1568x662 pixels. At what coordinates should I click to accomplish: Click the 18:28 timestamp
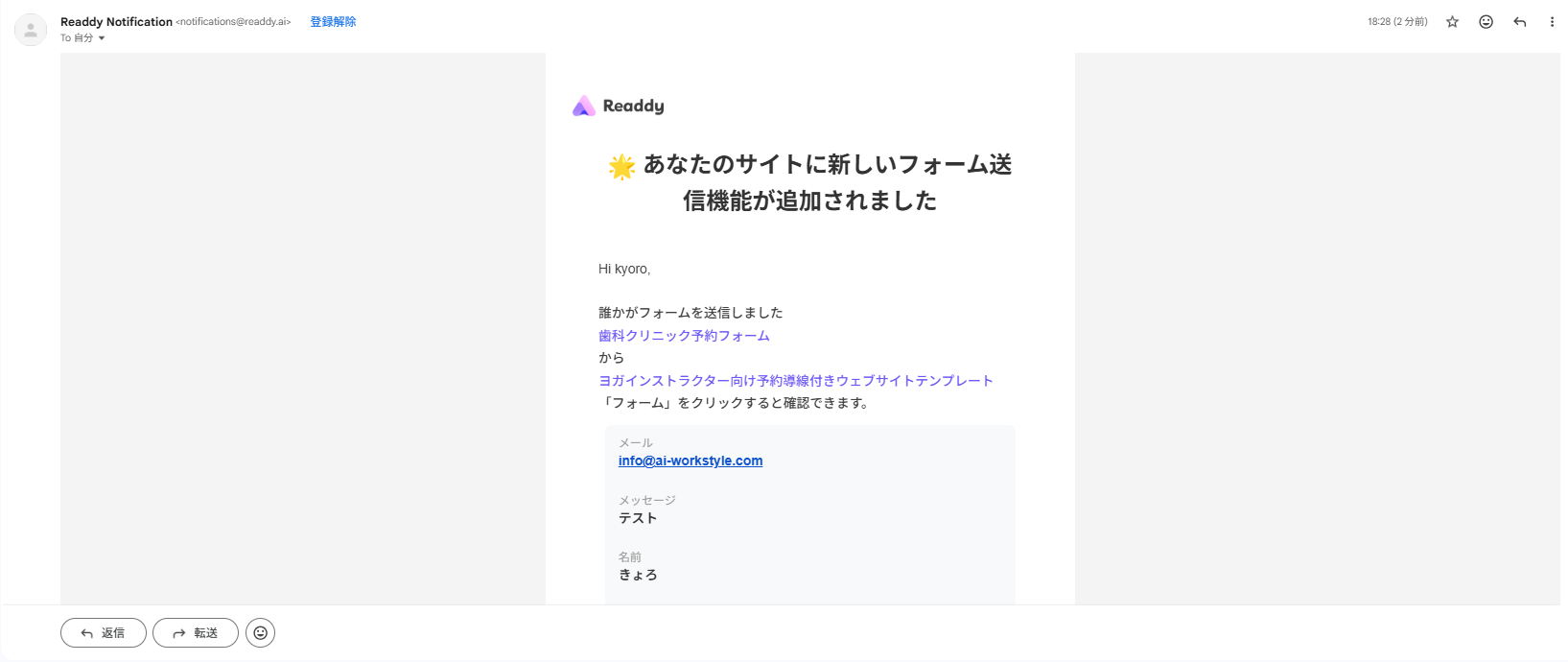coord(1396,22)
